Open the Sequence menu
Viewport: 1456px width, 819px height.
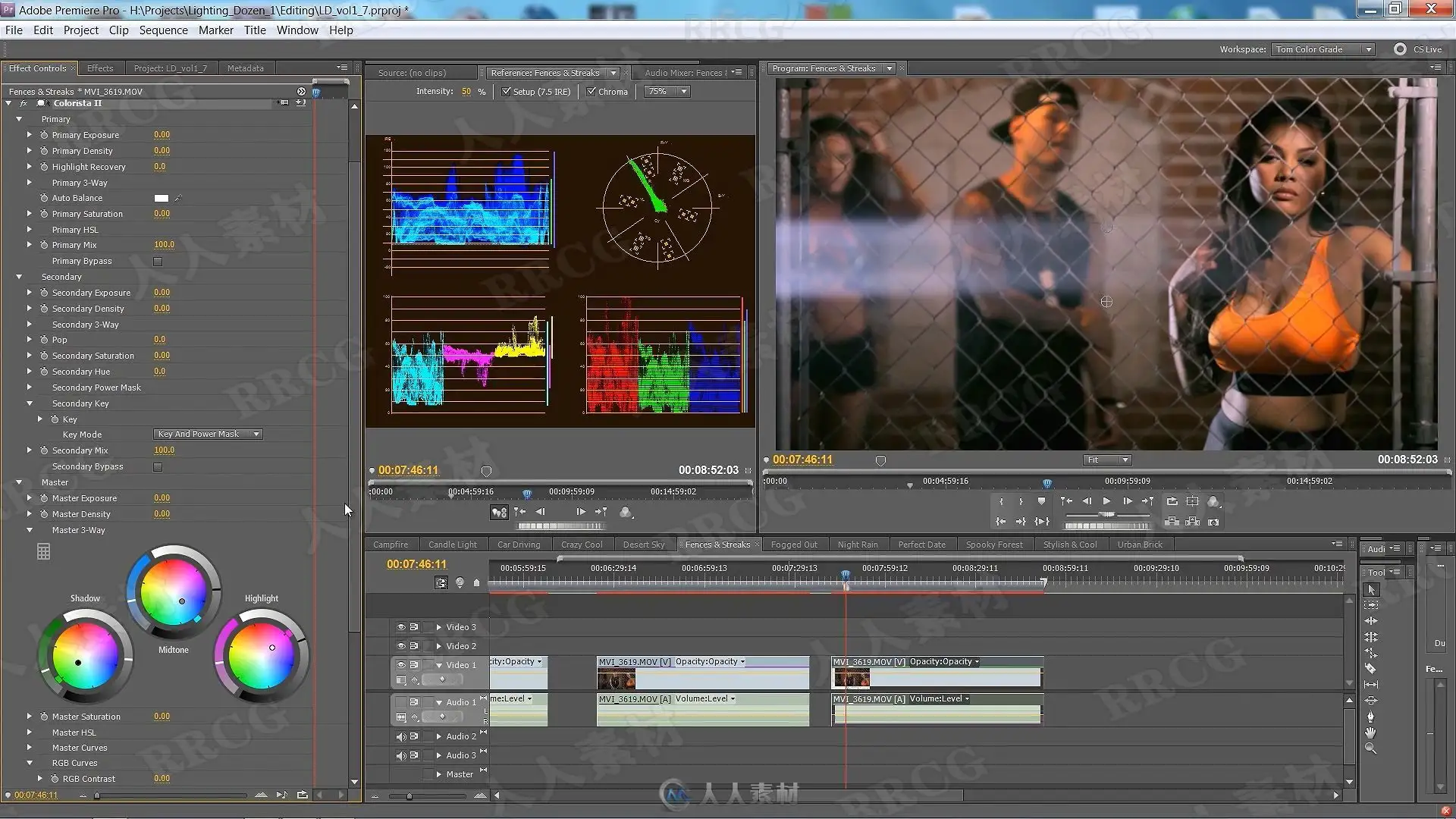click(163, 30)
